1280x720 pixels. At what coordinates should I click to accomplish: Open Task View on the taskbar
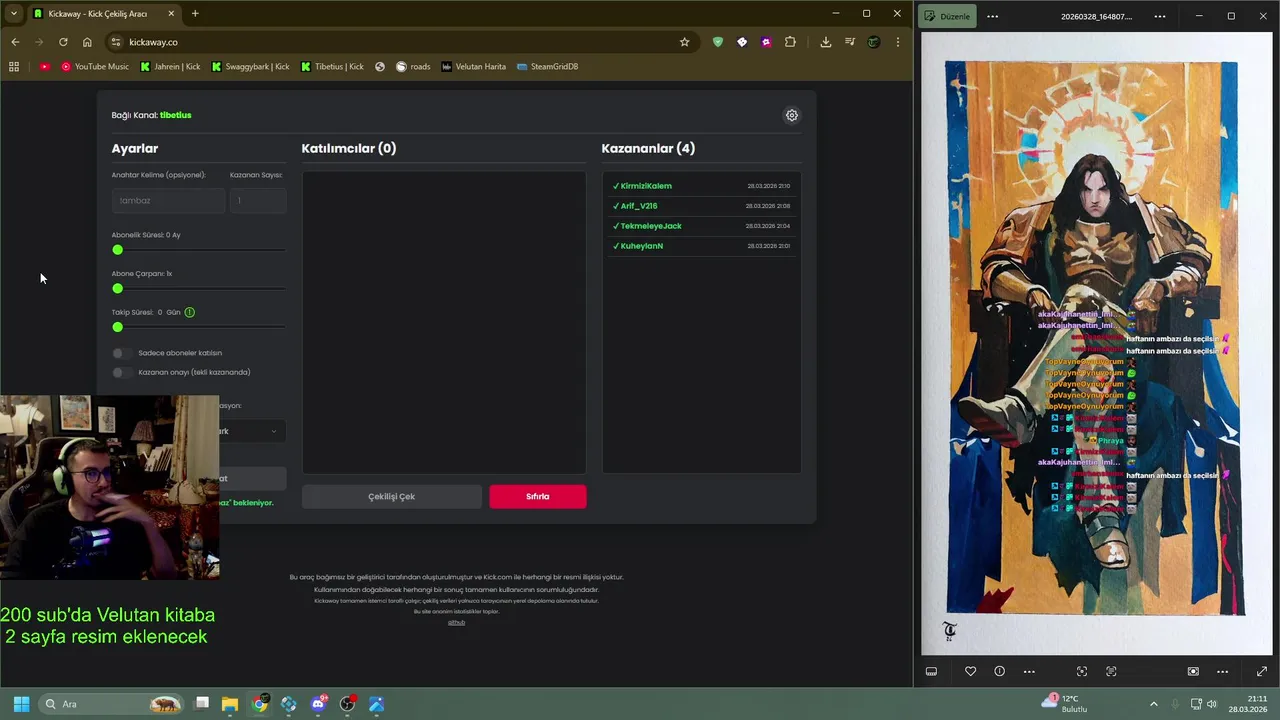[x=202, y=704]
